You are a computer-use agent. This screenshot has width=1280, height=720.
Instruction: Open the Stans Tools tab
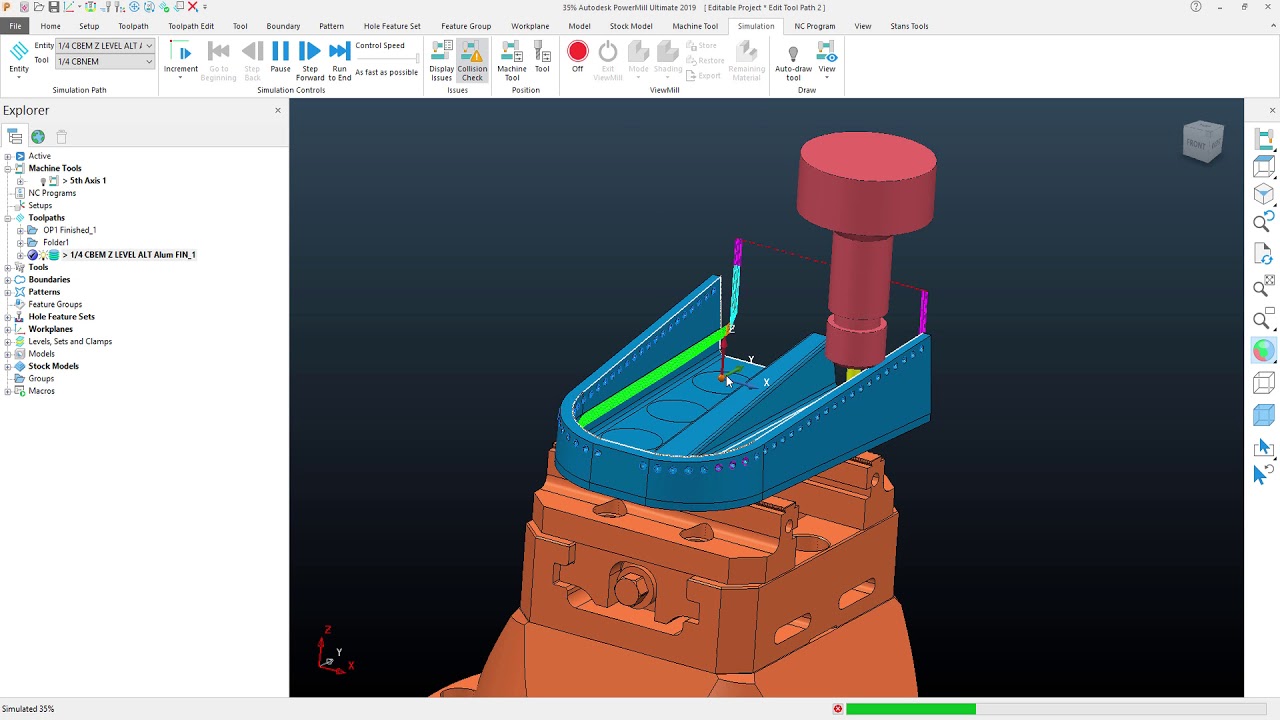tap(909, 26)
